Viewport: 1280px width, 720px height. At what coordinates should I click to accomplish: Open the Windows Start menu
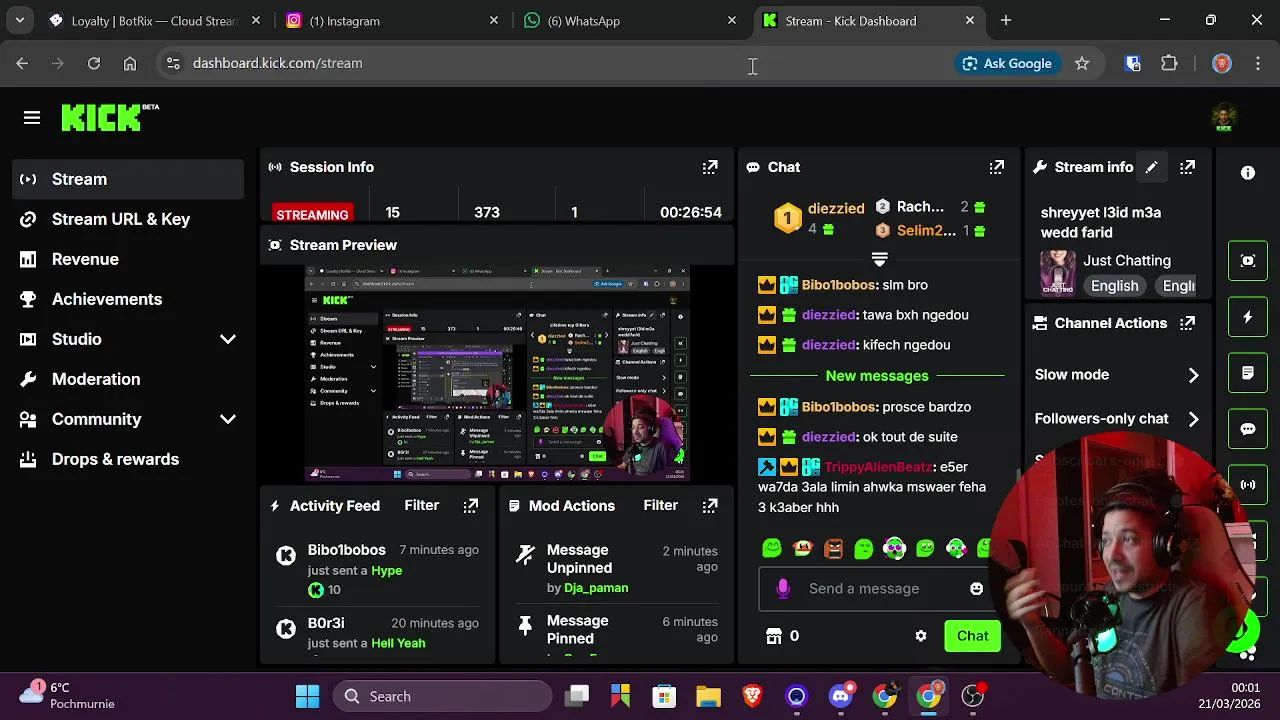tap(307, 696)
